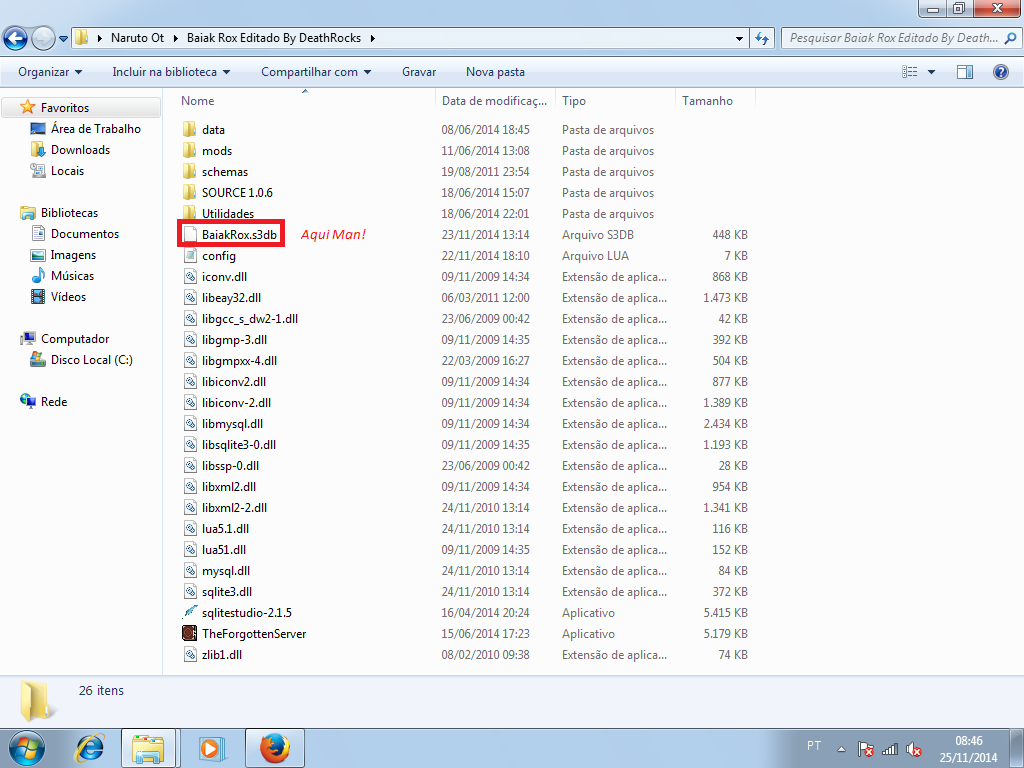Viewport: 1024px width, 768px height.
Task: Select the BaiakRox.s3db file icon
Action: 189,234
